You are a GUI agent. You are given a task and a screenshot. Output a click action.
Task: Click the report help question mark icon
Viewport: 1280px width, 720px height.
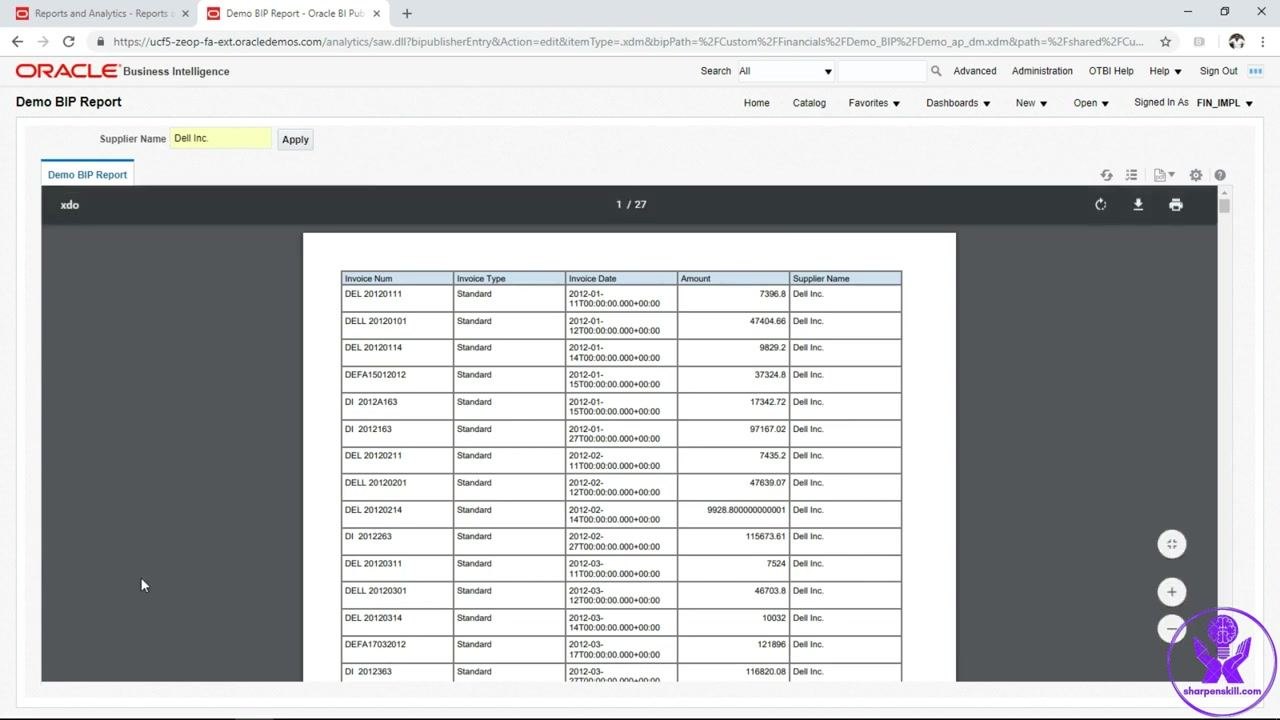1220,175
